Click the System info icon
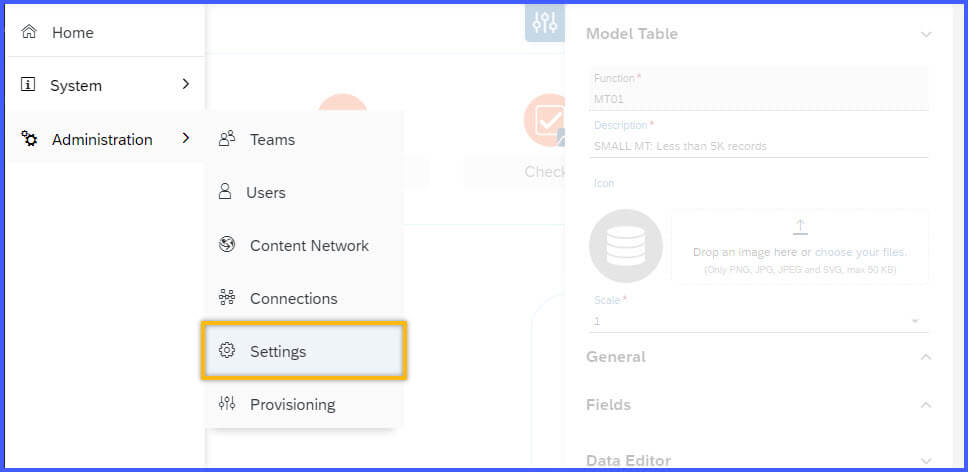 click(28, 85)
